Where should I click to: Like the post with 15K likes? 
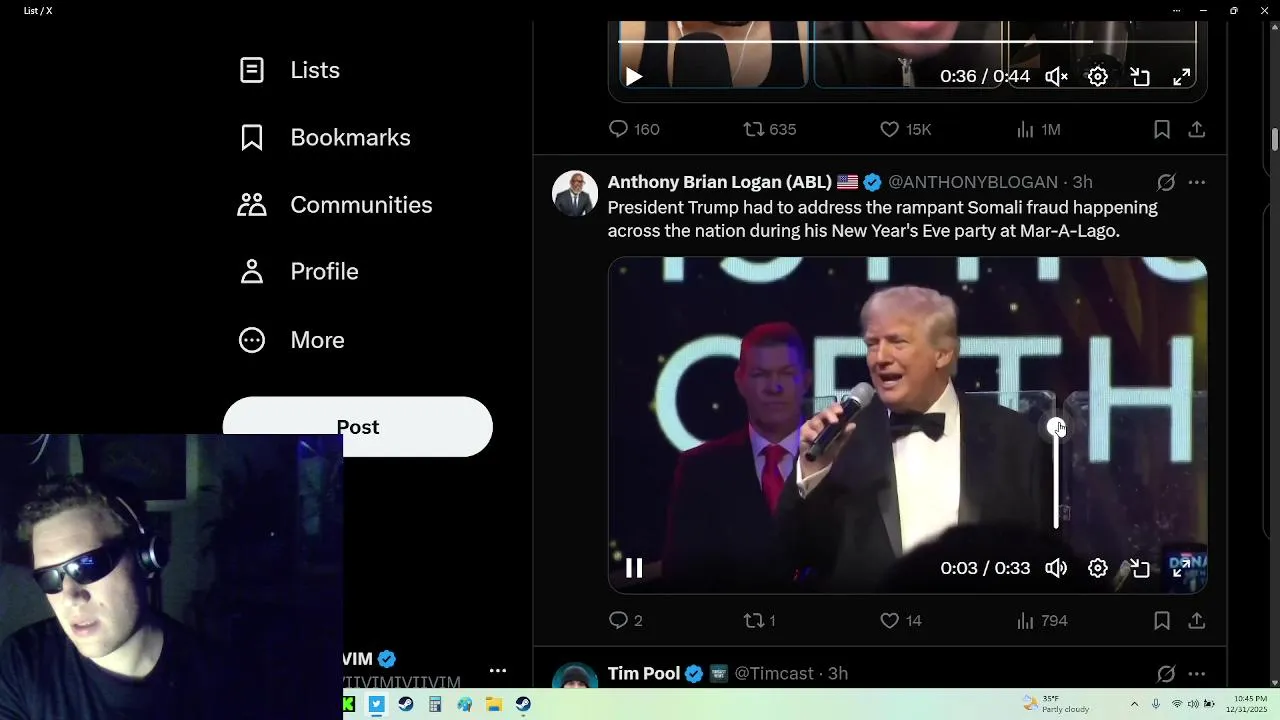[x=905, y=129]
